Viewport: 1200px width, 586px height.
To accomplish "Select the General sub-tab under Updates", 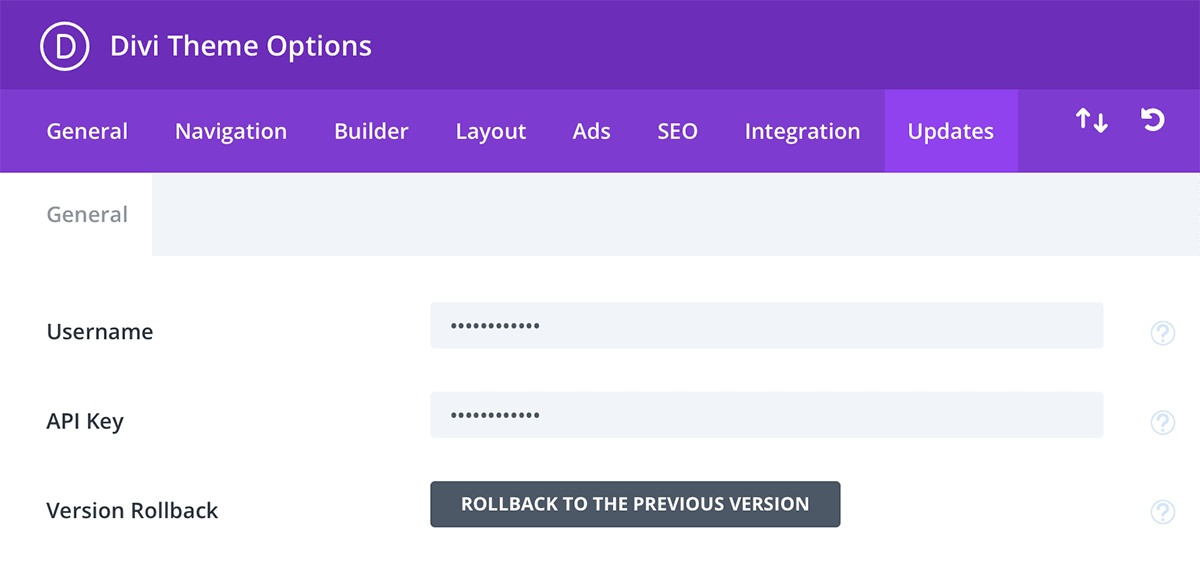I will (87, 214).
